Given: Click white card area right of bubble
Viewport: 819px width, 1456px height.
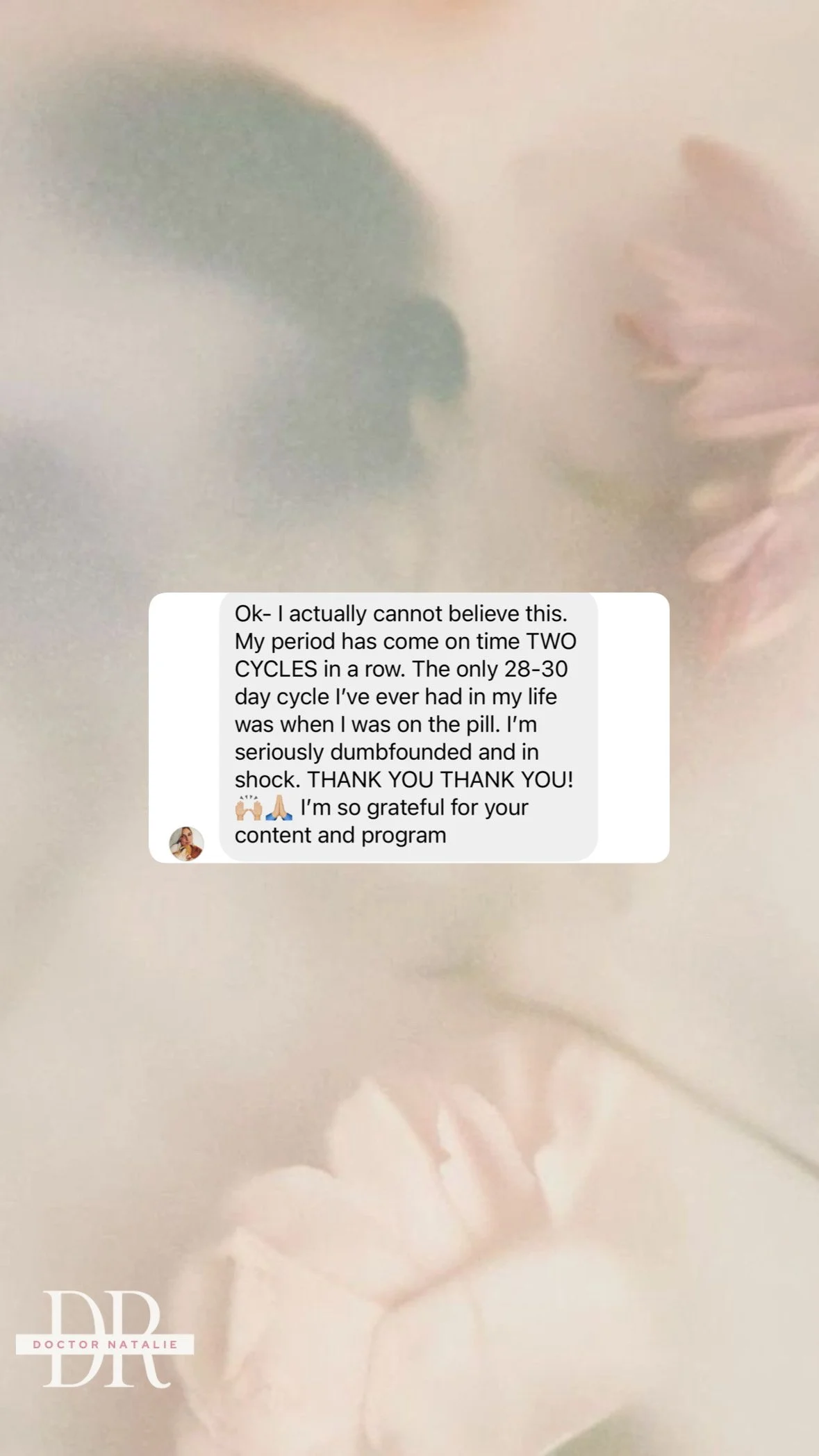Looking at the screenshot, I should [634, 727].
